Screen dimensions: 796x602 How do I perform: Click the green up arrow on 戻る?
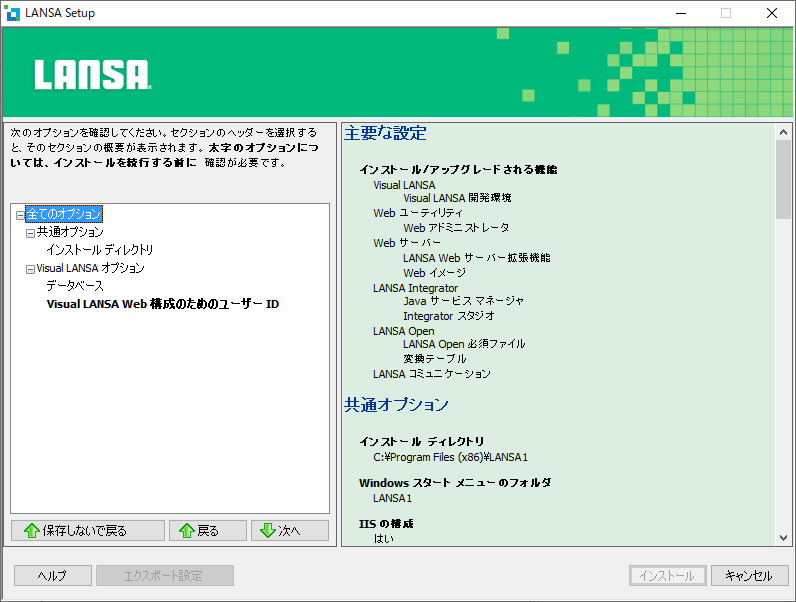tap(187, 530)
